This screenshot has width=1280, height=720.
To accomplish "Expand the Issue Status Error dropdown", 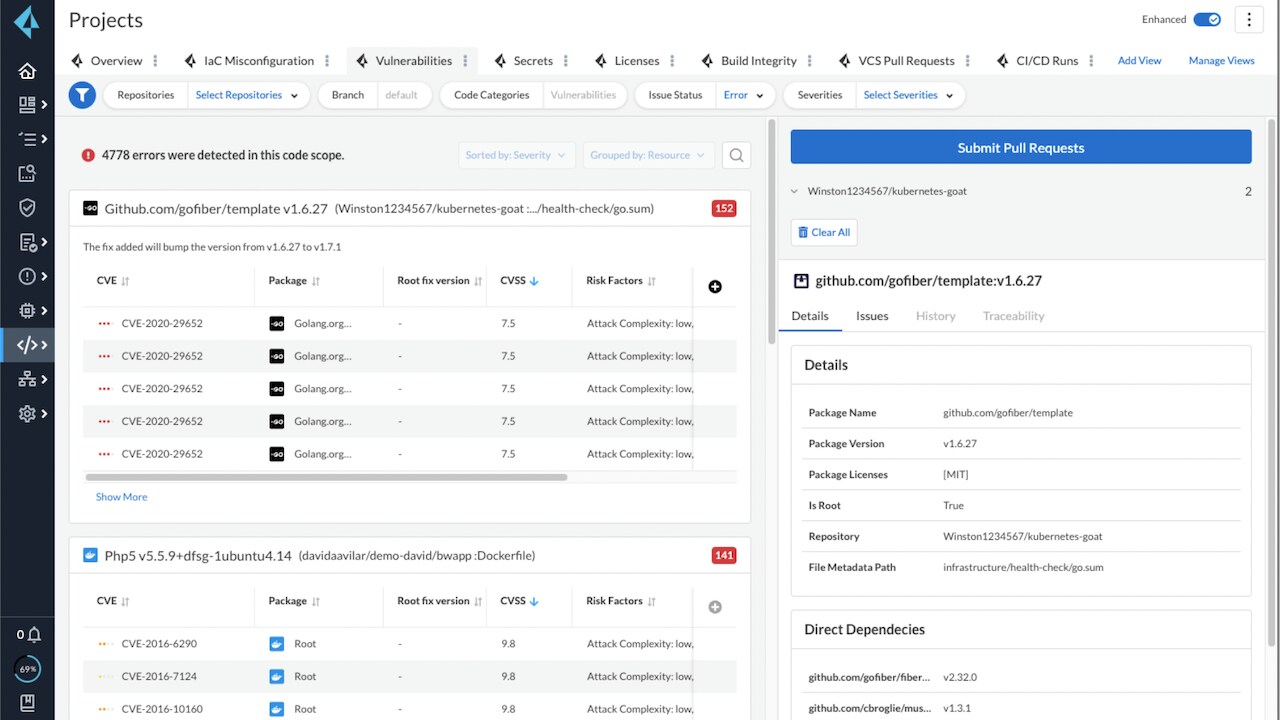I will coord(744,95).
